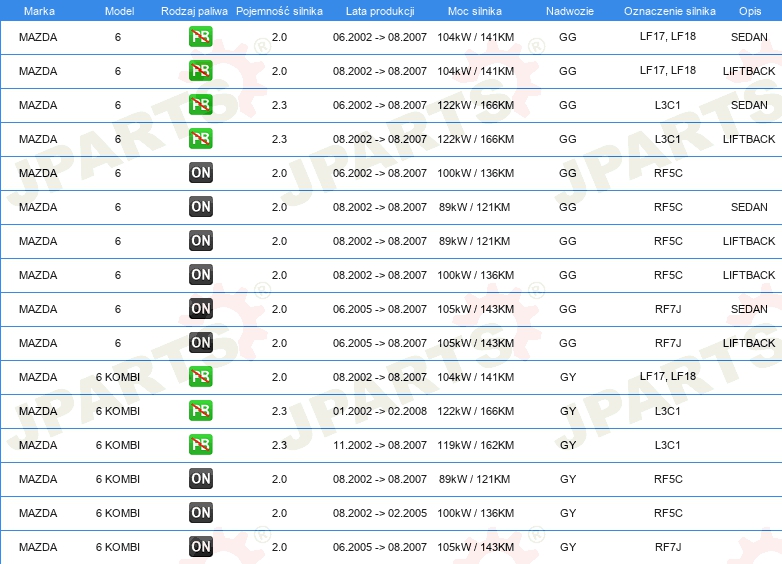The image size is (782, 564).
Task: Select LIFTBACK in the 100kW / 136KM row
Action: pyautogui.click(x=749, y=275)
